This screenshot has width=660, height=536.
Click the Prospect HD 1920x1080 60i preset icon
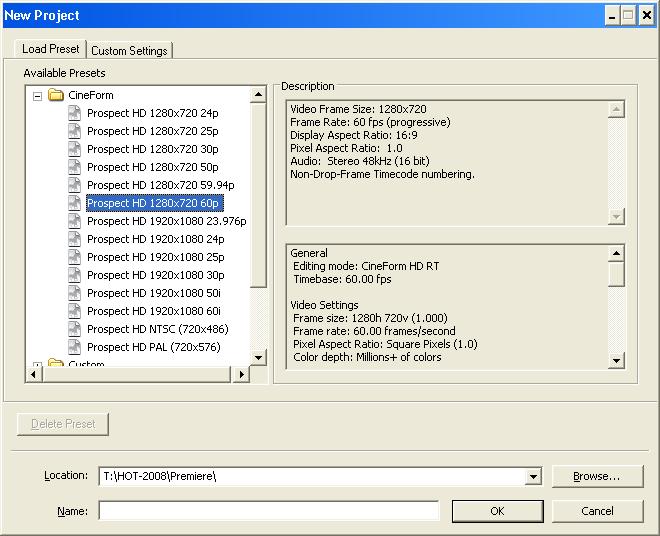pyautogui.click(x=75, y=311)
